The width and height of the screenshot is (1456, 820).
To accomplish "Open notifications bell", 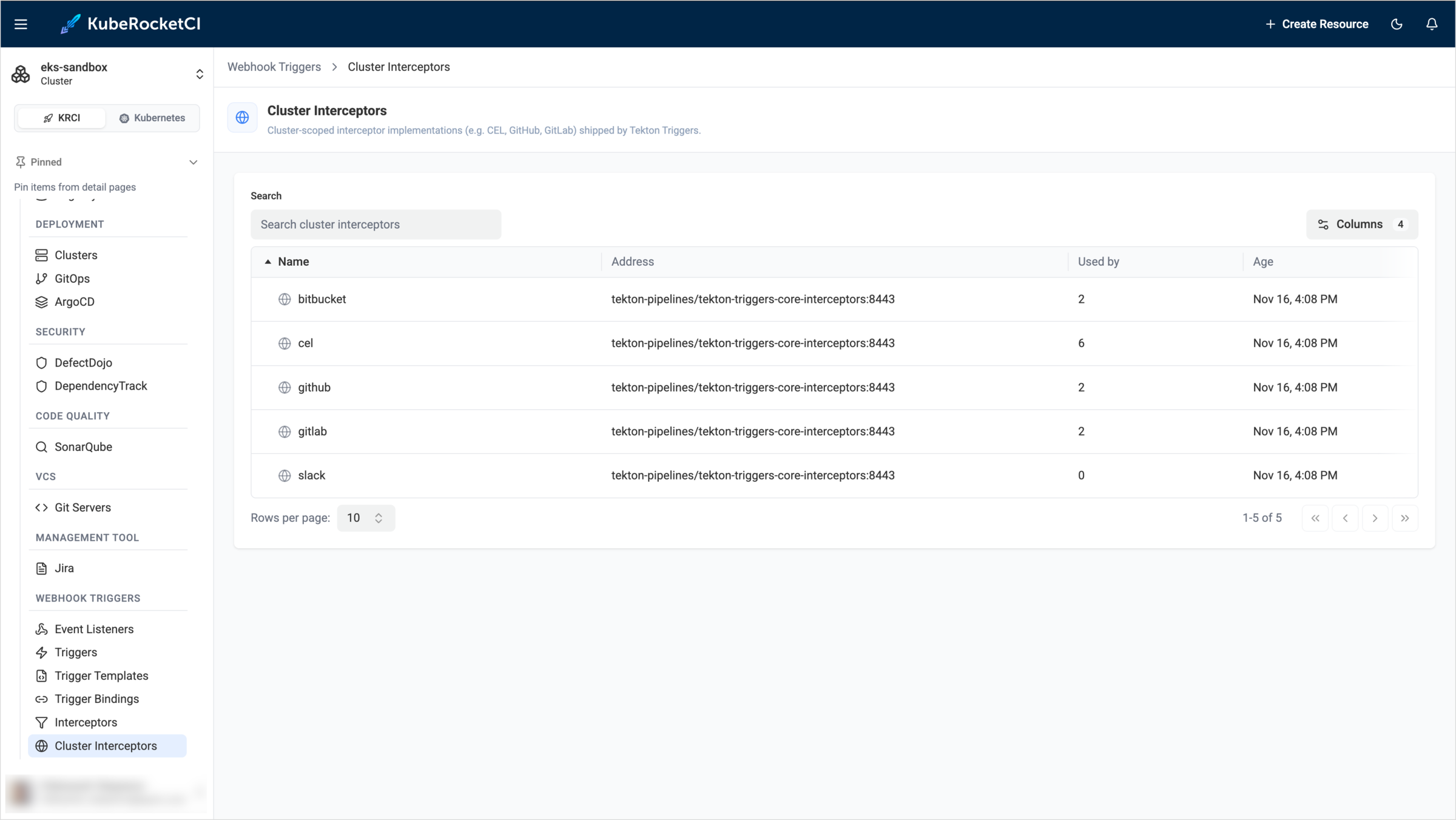I will (1432, 24).
